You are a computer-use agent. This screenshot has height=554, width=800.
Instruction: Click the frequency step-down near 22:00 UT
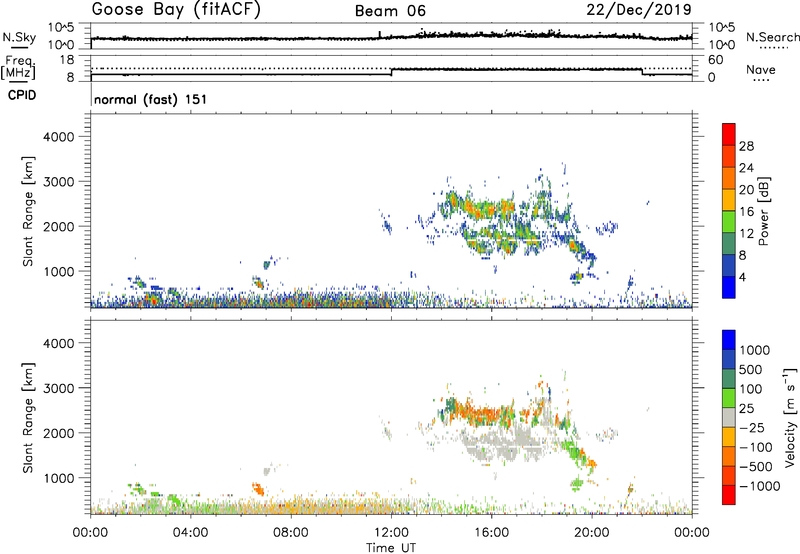tap(642, 72)
